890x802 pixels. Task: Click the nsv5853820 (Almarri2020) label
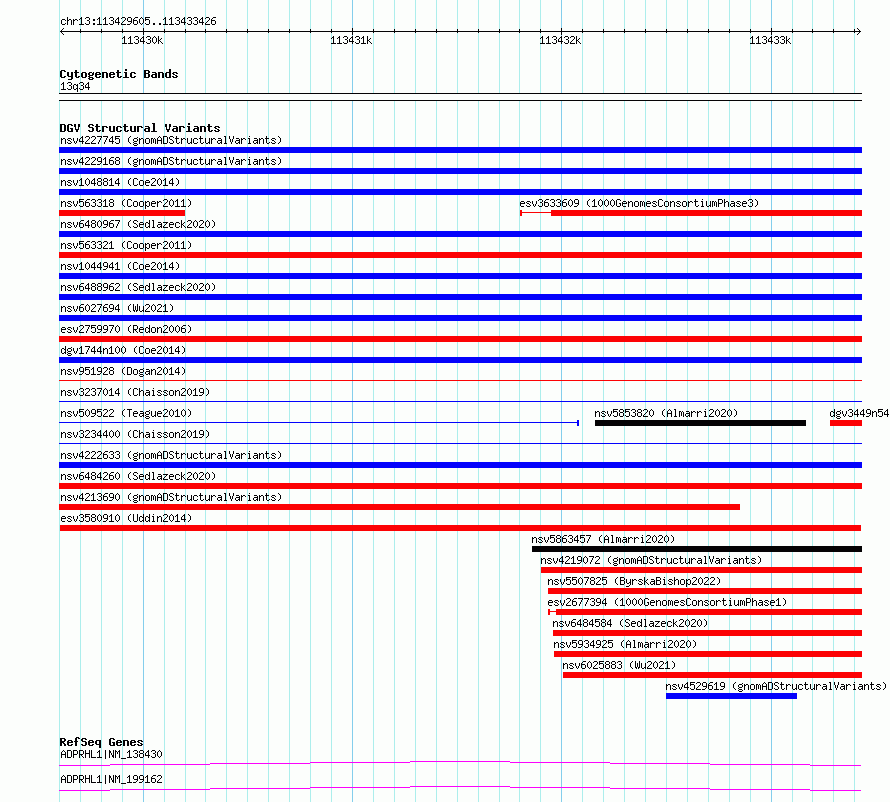coord(666,413)
